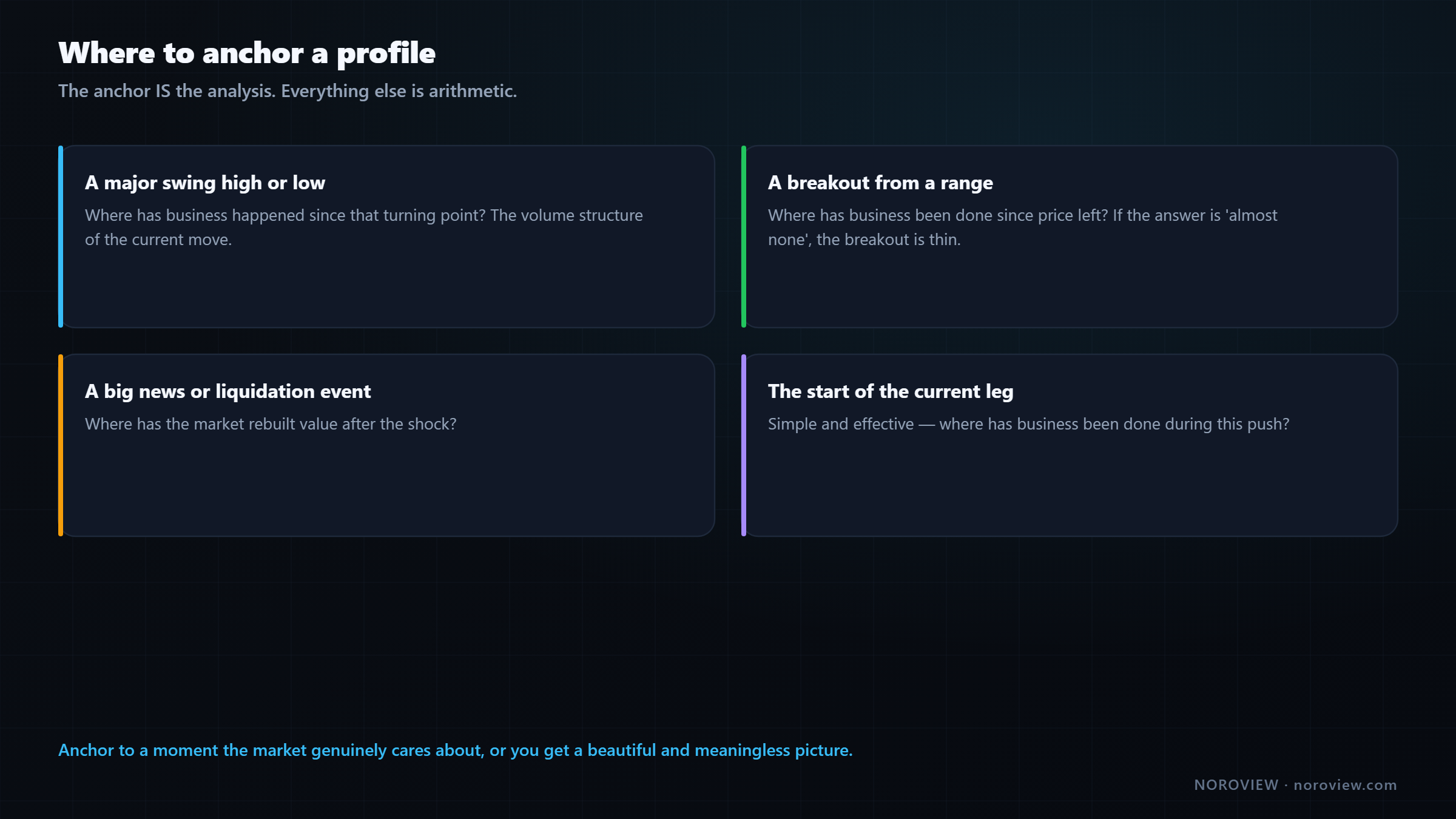1456x819 pixels.
Task: Click the empty area inside the current leg card
Action: [1071, 485]
